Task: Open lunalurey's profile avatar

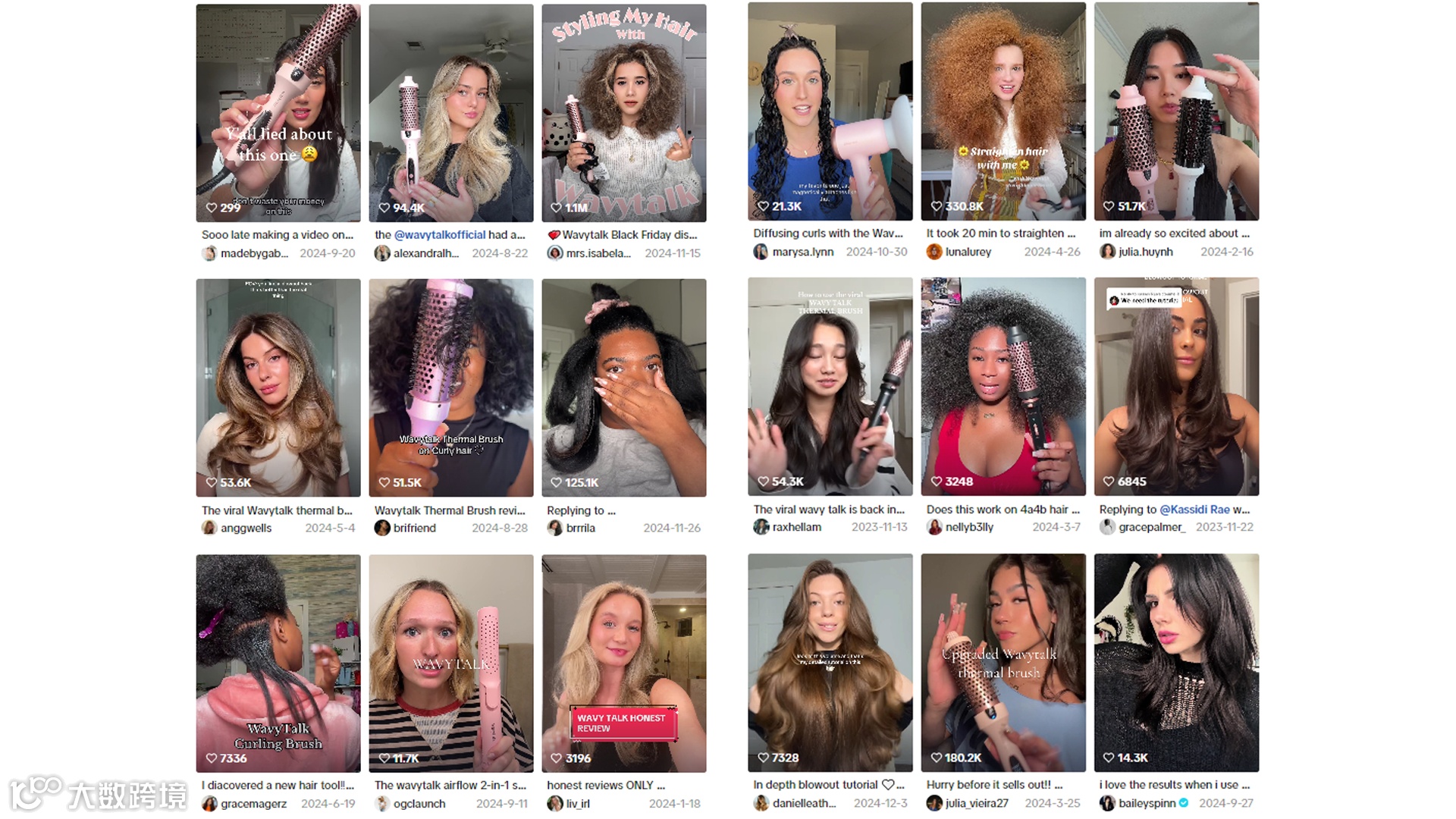Action: tap(934, 252)
